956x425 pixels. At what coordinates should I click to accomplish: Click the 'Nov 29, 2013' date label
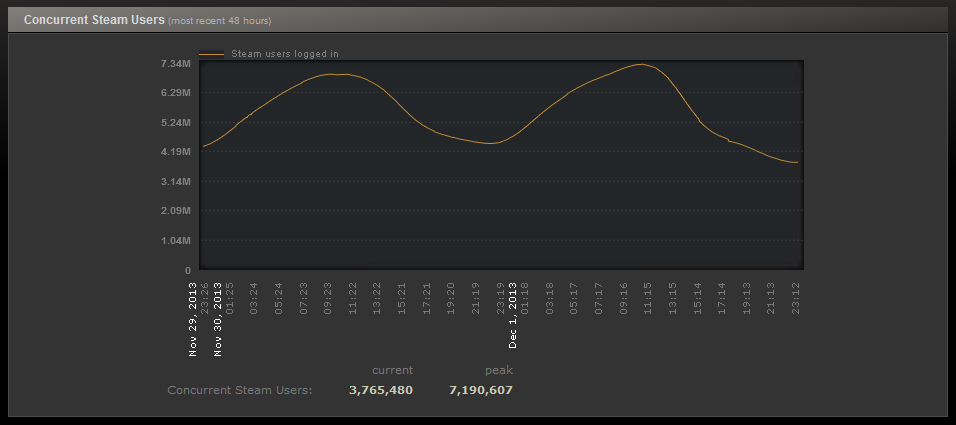(x=193, y=319)
